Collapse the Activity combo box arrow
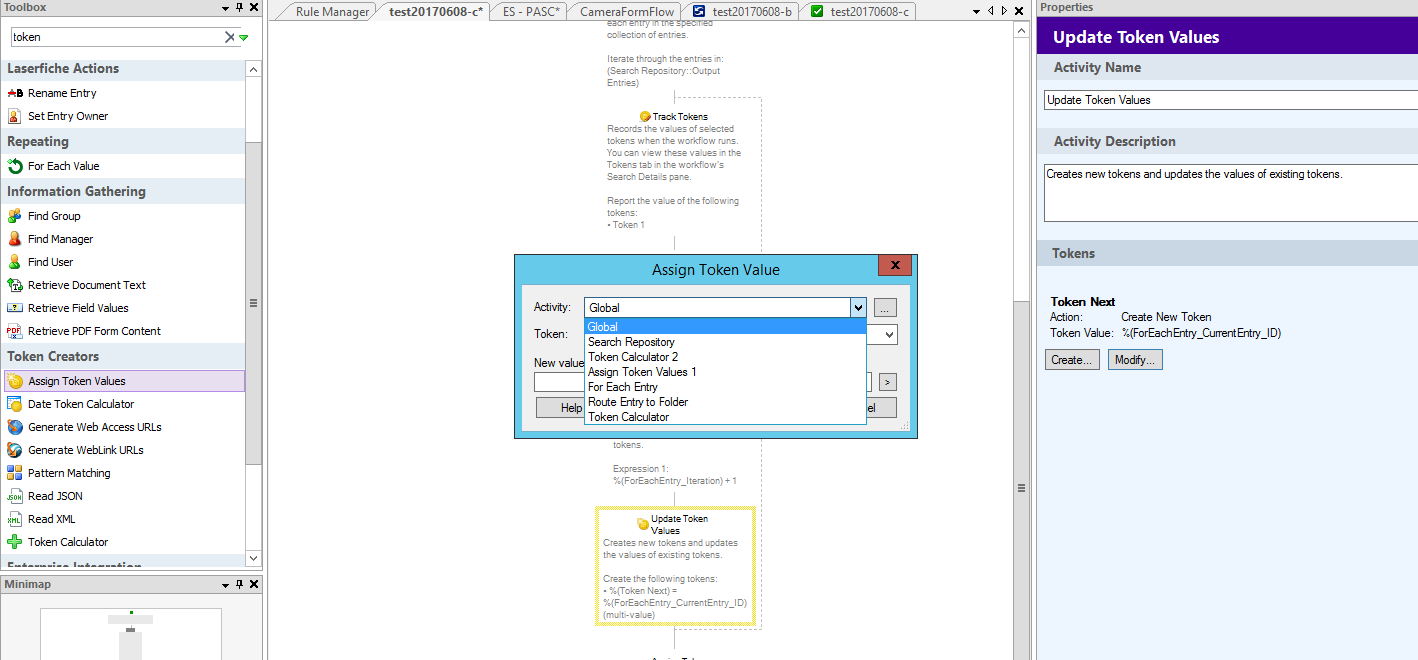The image size is (1418, 660). pyautogui.click(x=857, y=307)
